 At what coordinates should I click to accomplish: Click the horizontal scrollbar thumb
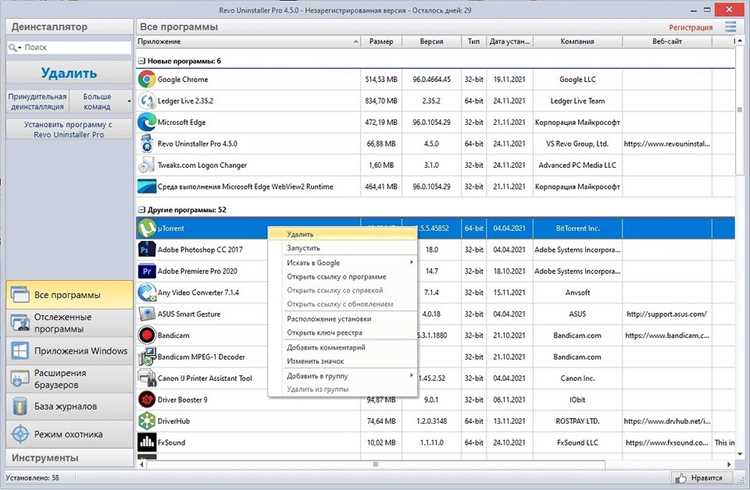click(x=375, y=464)
